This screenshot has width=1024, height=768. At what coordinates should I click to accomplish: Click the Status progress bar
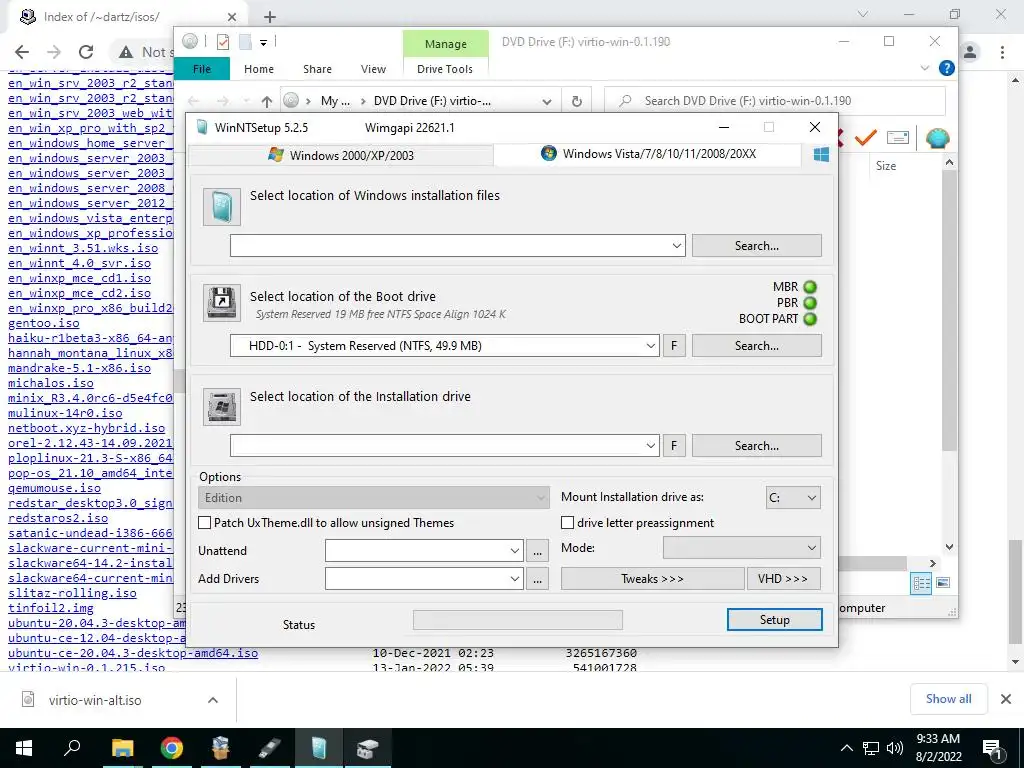pyautogui.click(x=518, y=620)
